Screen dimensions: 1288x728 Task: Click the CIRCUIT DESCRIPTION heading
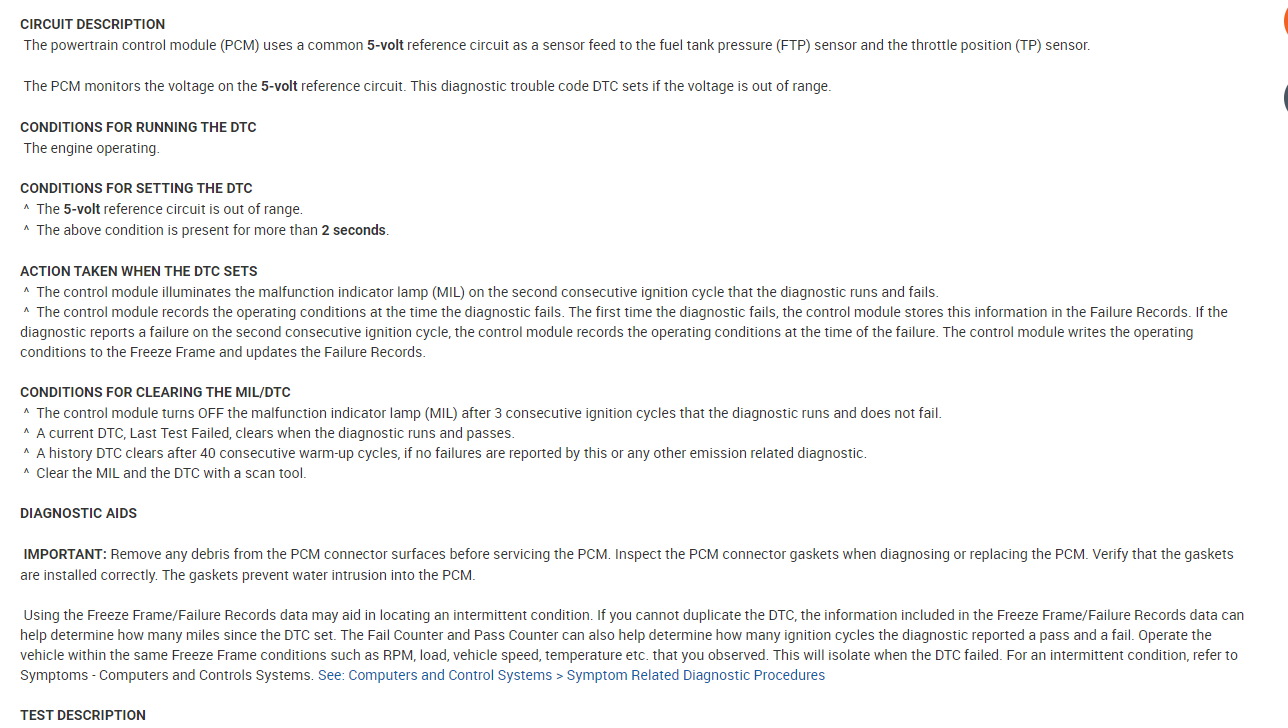pos(92,24)
